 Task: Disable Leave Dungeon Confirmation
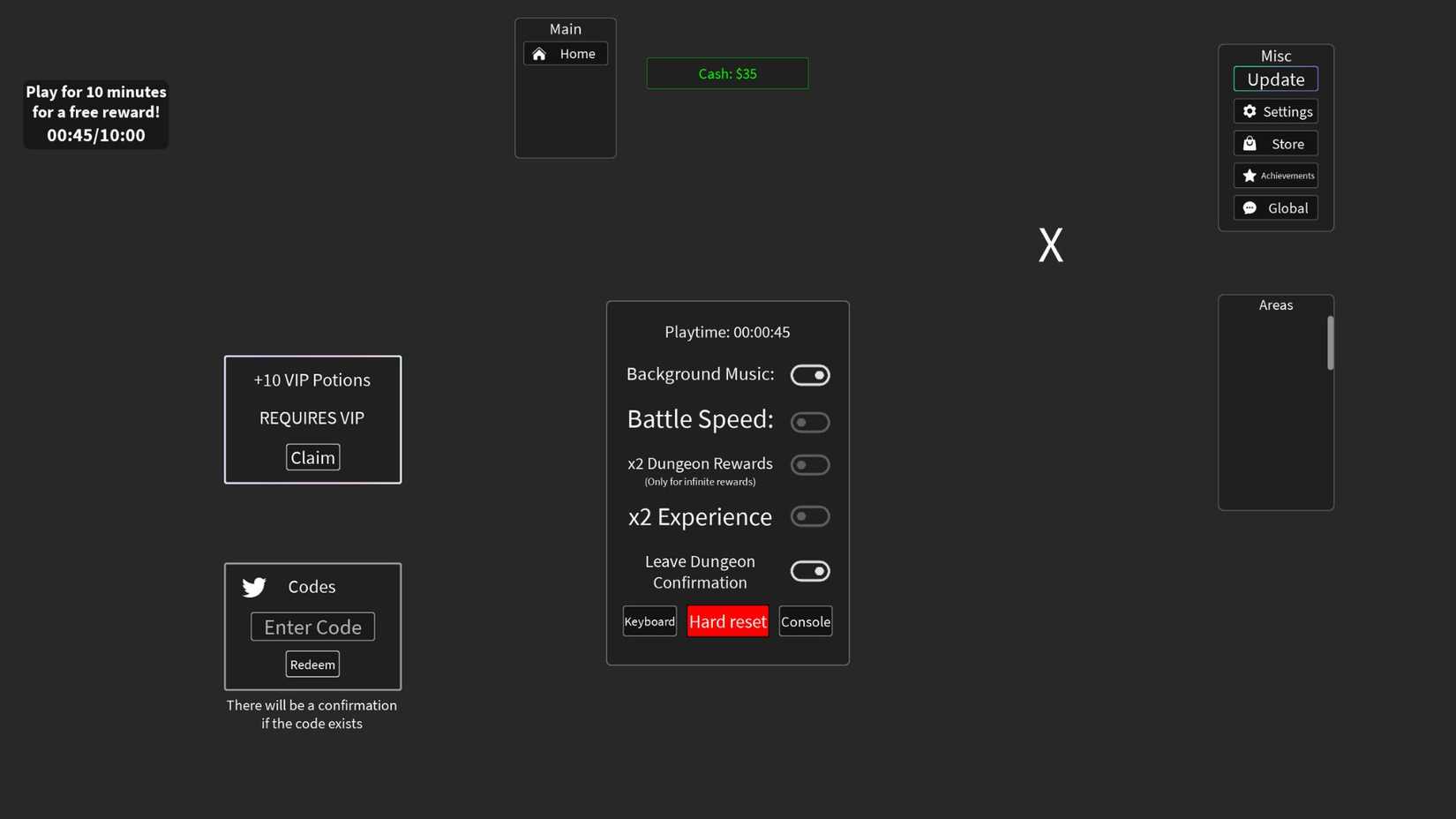[x=809, y=571]
